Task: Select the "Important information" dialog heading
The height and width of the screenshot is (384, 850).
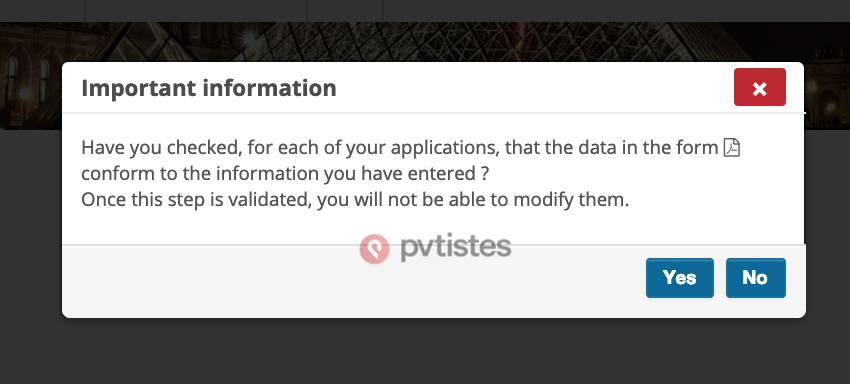Action: [209, 88]
